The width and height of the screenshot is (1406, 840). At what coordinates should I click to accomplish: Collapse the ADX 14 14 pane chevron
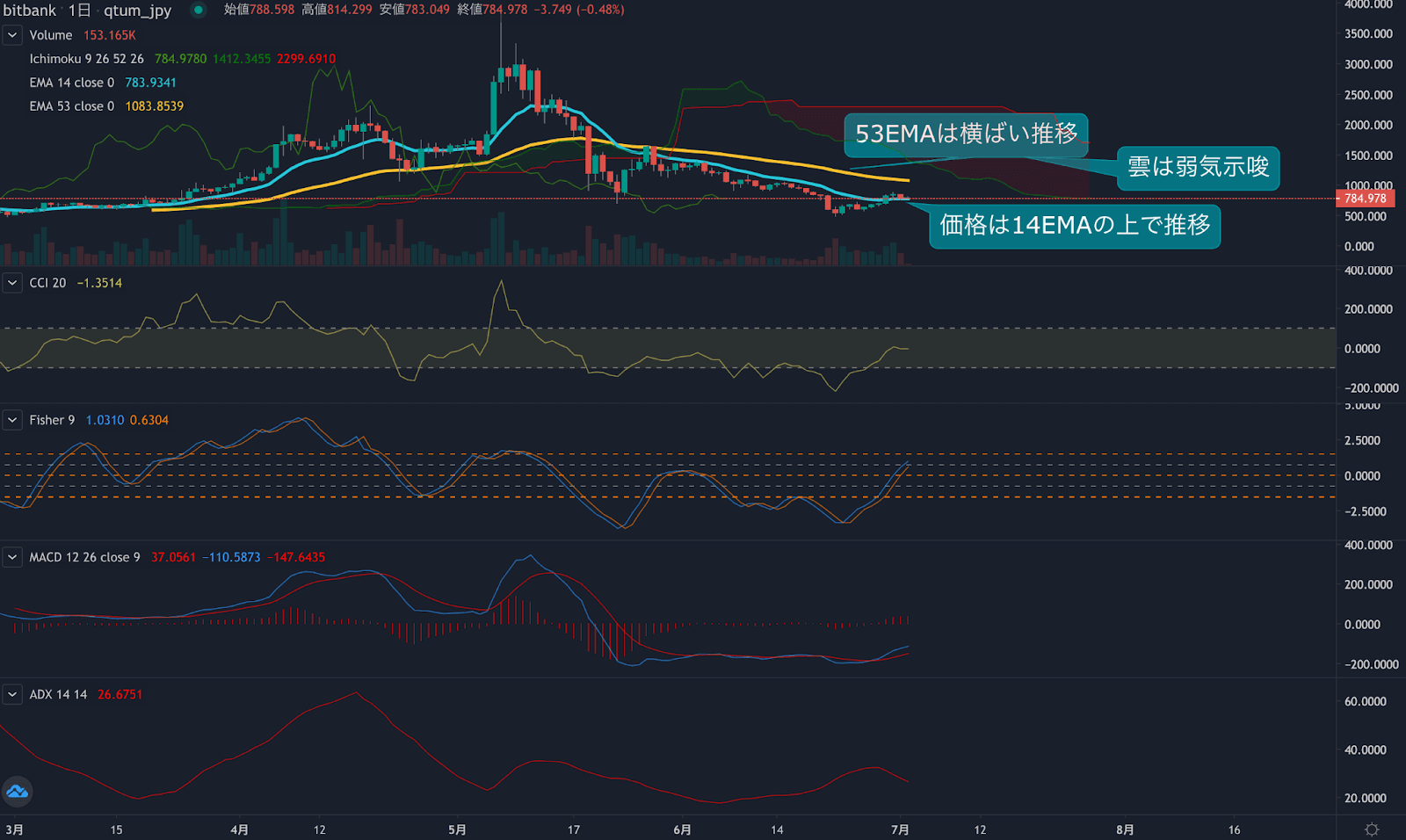point(12,694)
